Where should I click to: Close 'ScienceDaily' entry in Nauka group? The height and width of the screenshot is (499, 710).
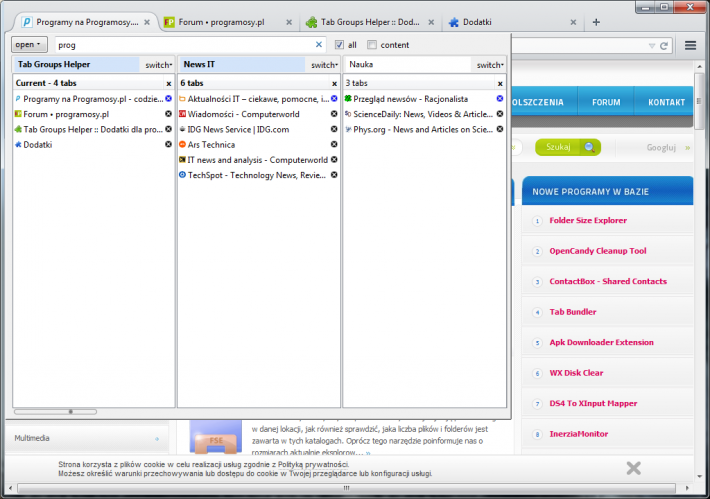tap(500, 114)
